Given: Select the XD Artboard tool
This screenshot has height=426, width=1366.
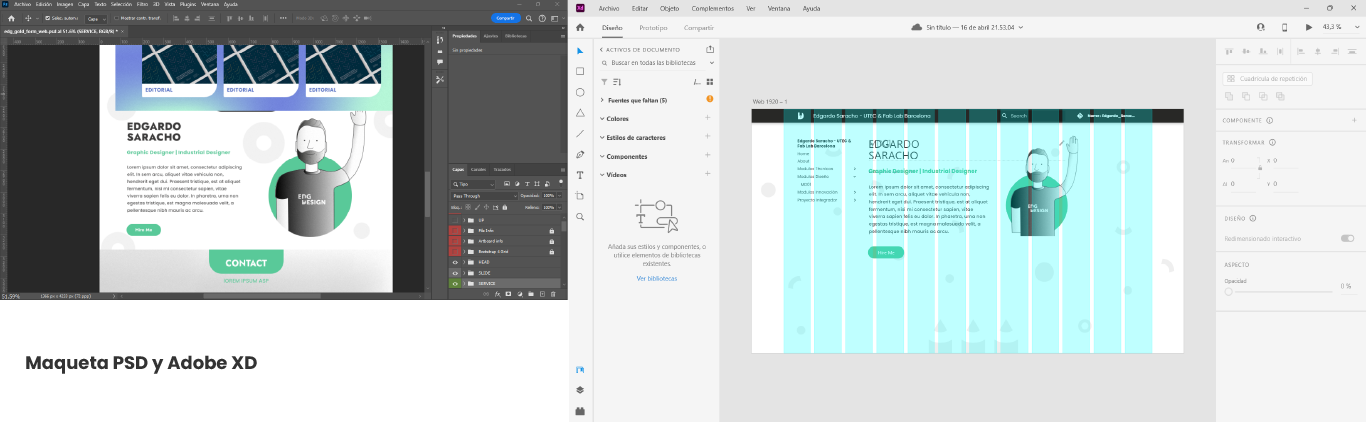Looking at the screenshot, I should click(580, 196).
